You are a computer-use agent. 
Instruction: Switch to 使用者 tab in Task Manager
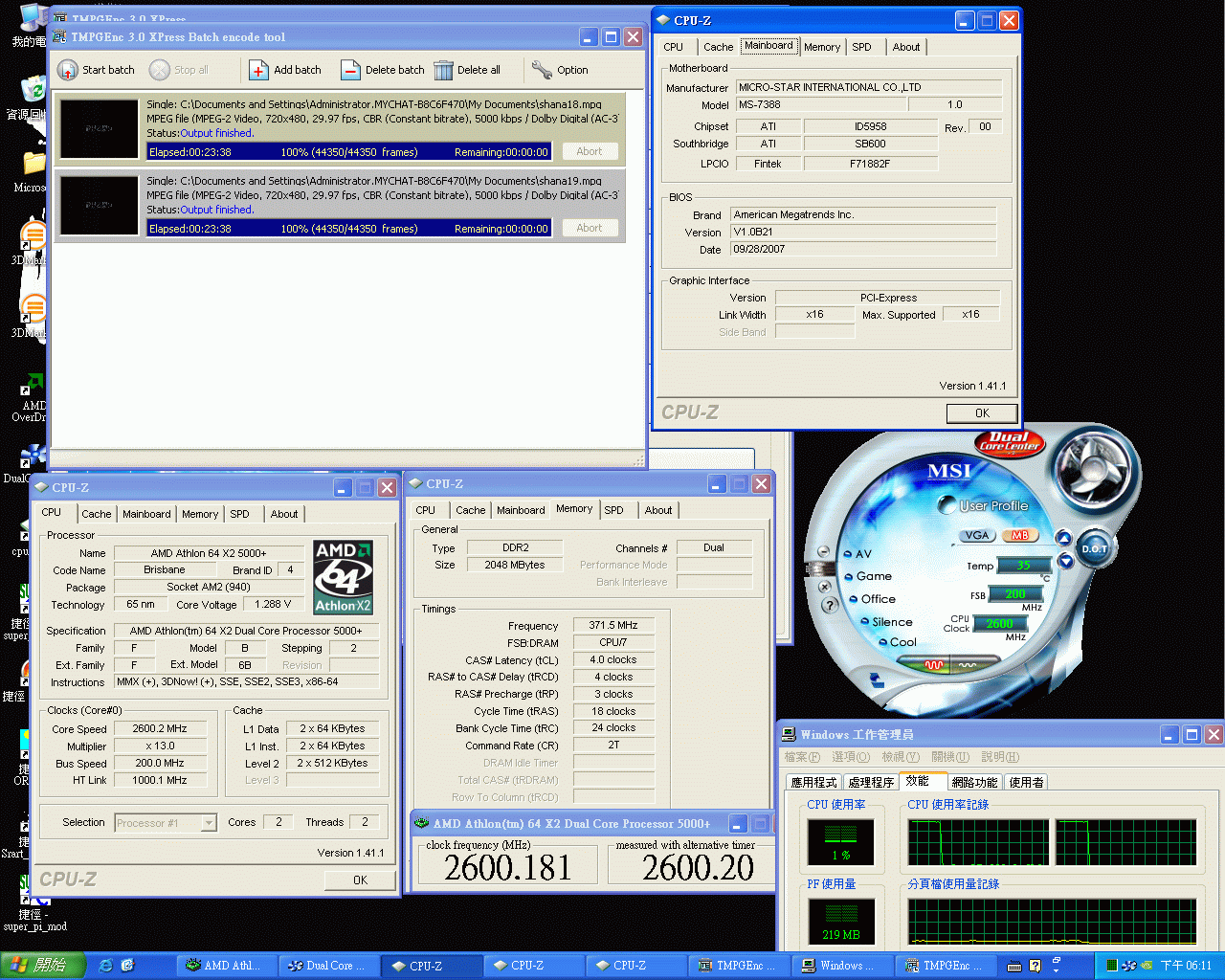pos(1026,782)
